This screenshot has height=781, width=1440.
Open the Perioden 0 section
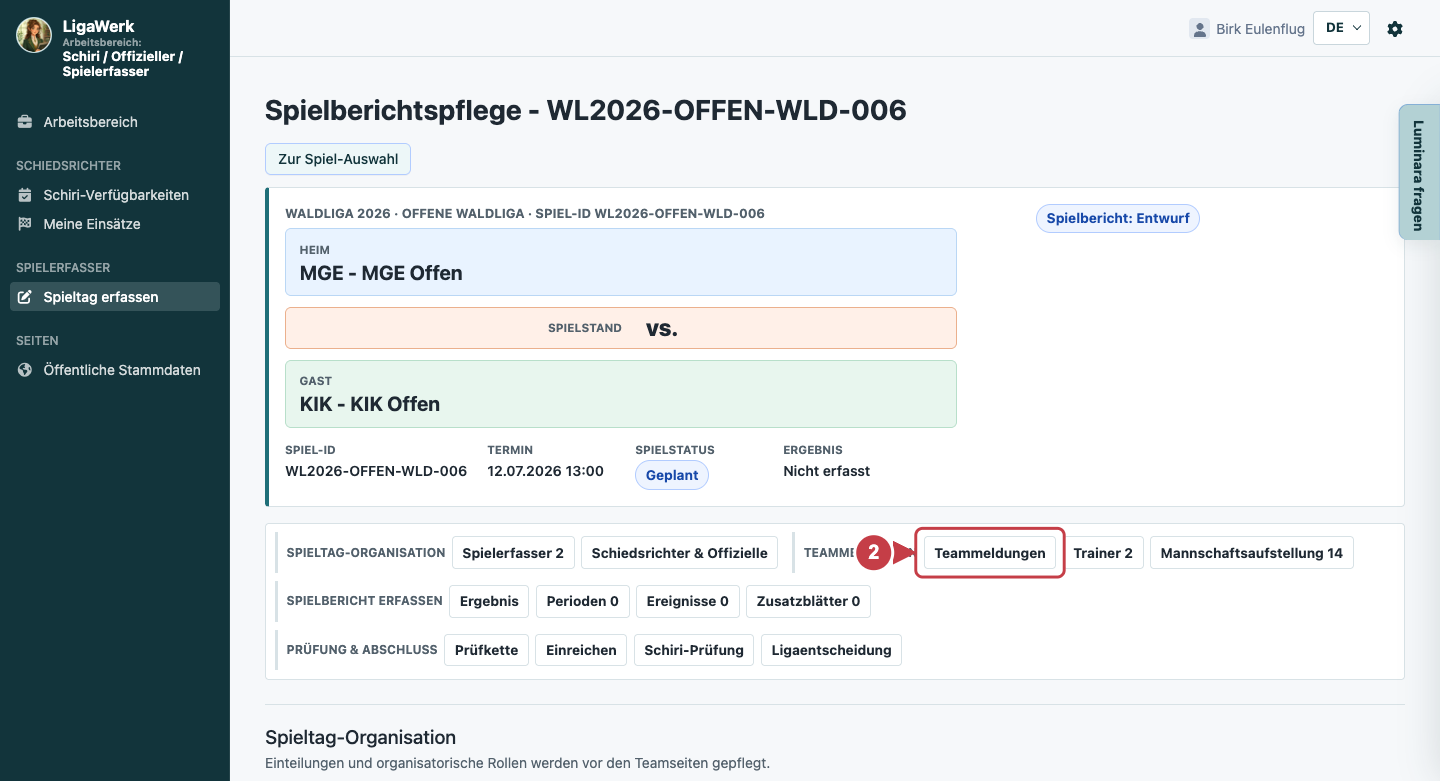(x=582, y=601)
